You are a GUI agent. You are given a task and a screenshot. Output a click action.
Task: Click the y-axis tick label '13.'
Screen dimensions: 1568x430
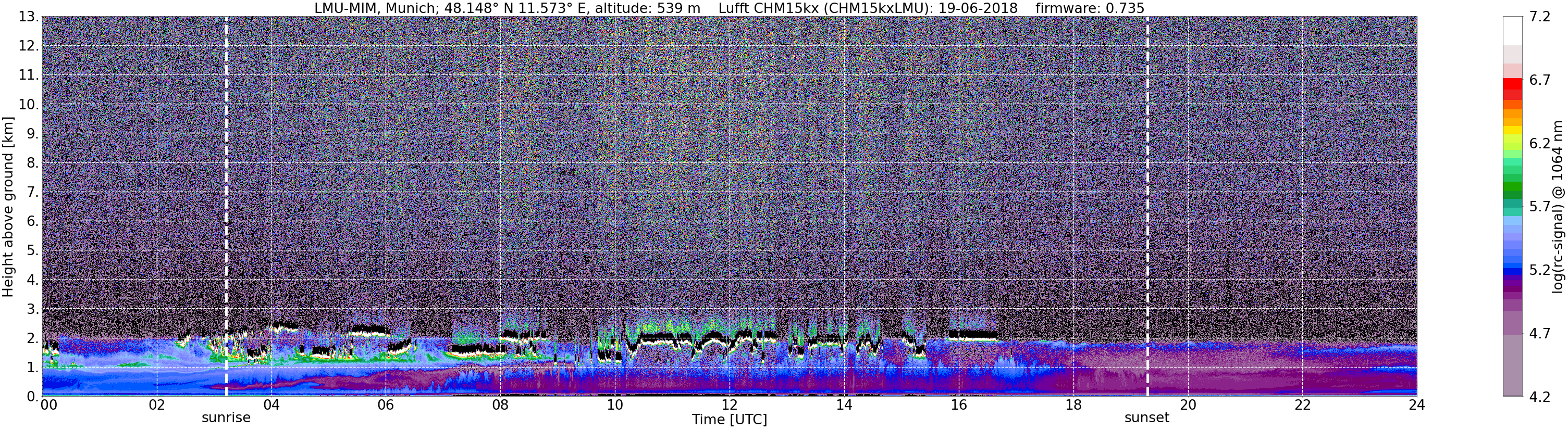coord(29,17)
